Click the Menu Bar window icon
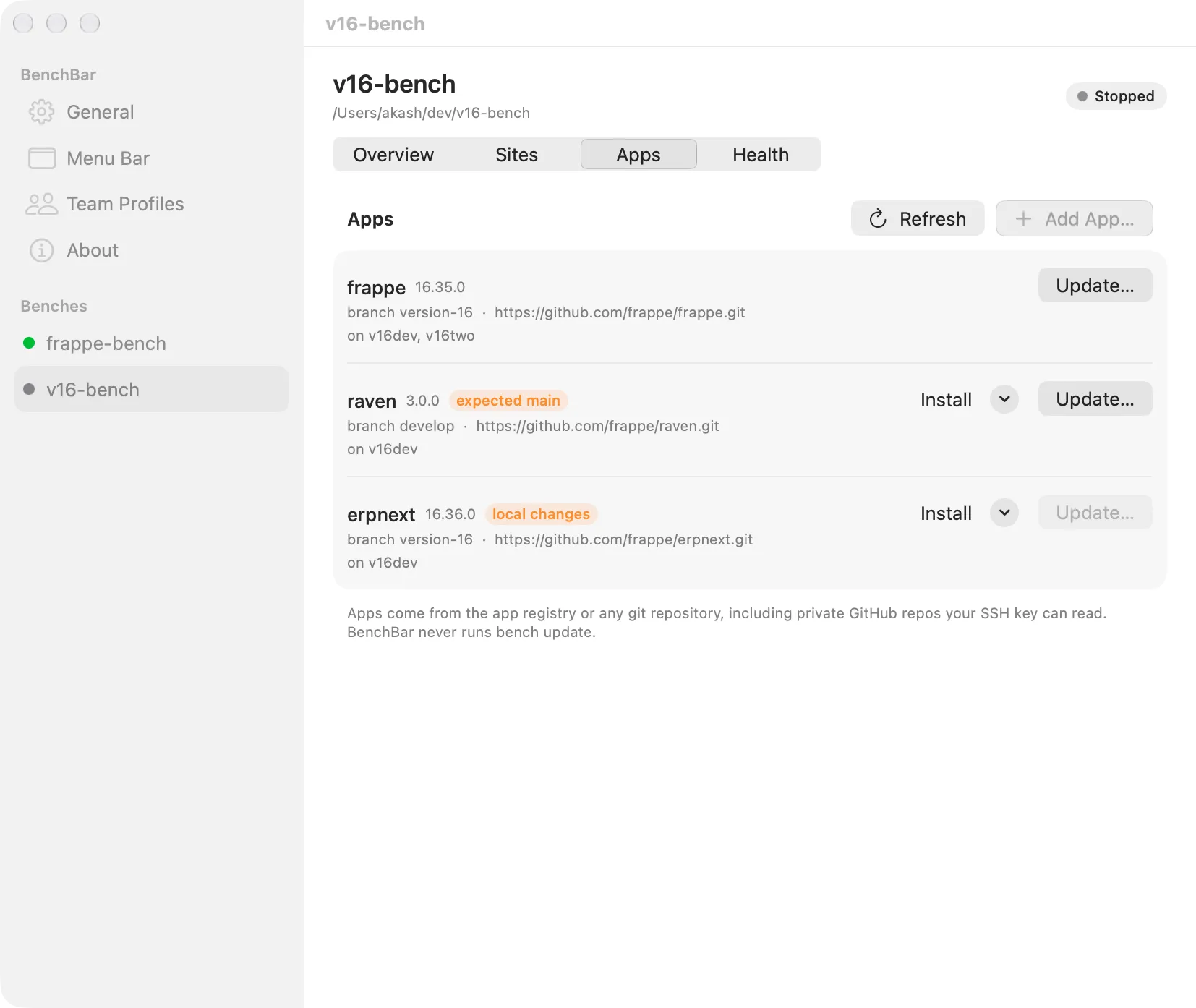 point(42,158)
